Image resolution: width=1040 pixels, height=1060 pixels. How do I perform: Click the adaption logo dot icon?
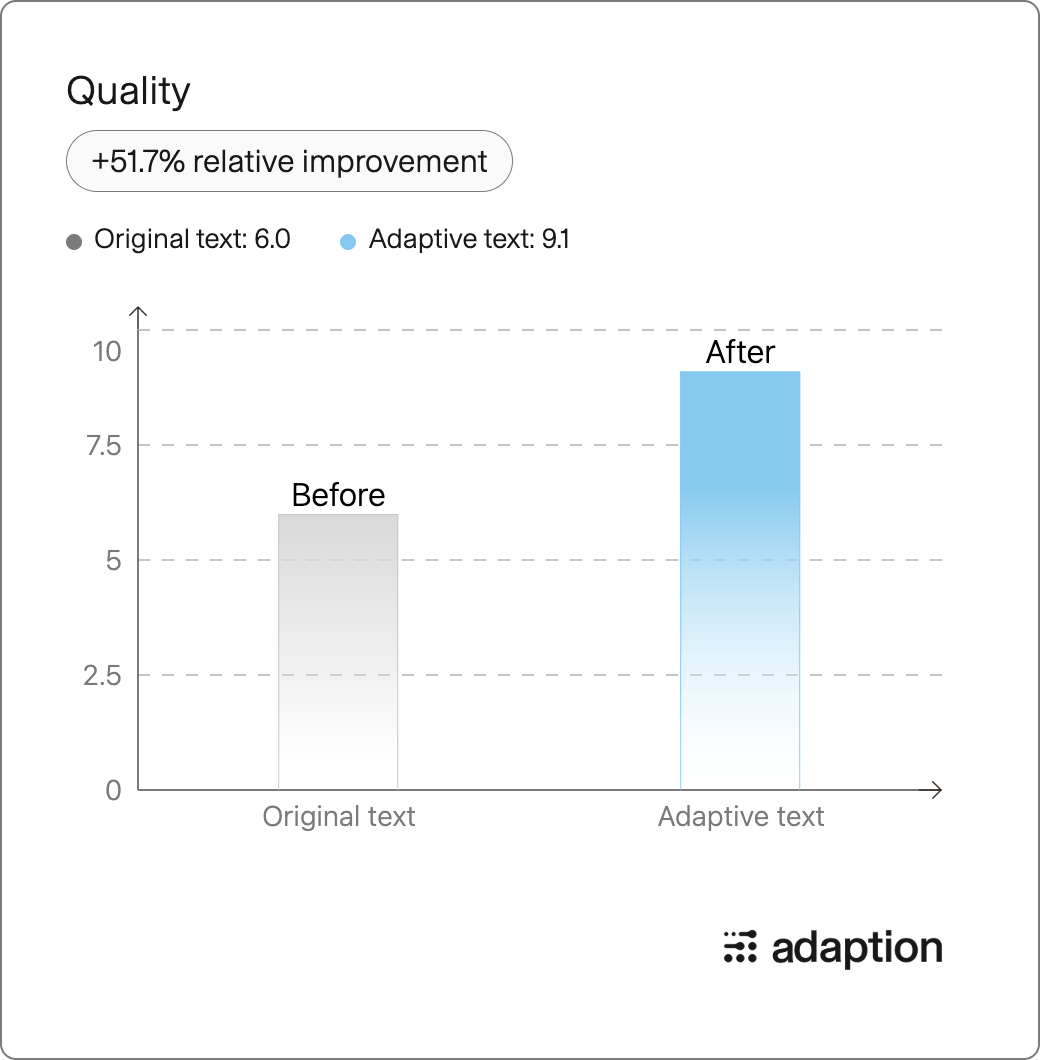click(x=740, y=946)
